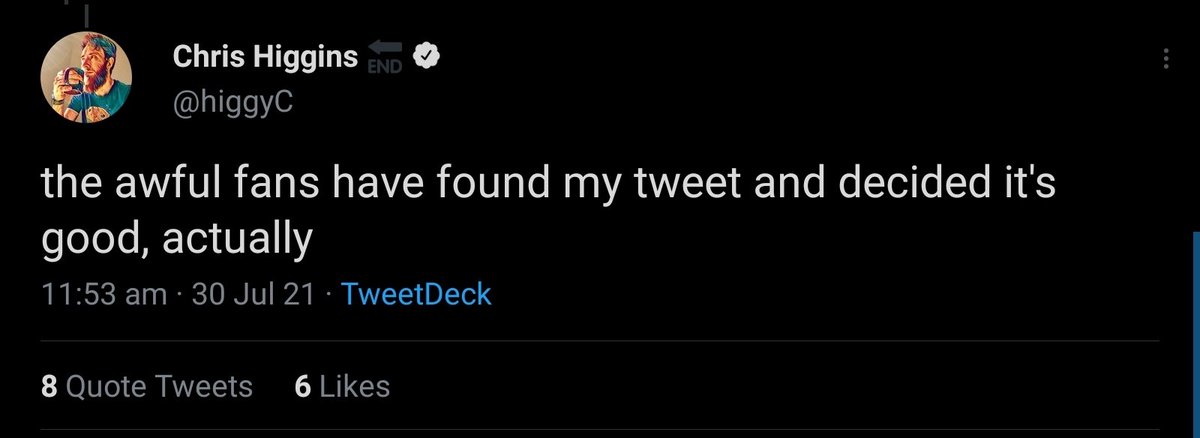Click the word 'Likes' label
1200x438 pixels.
click(355, 386)
